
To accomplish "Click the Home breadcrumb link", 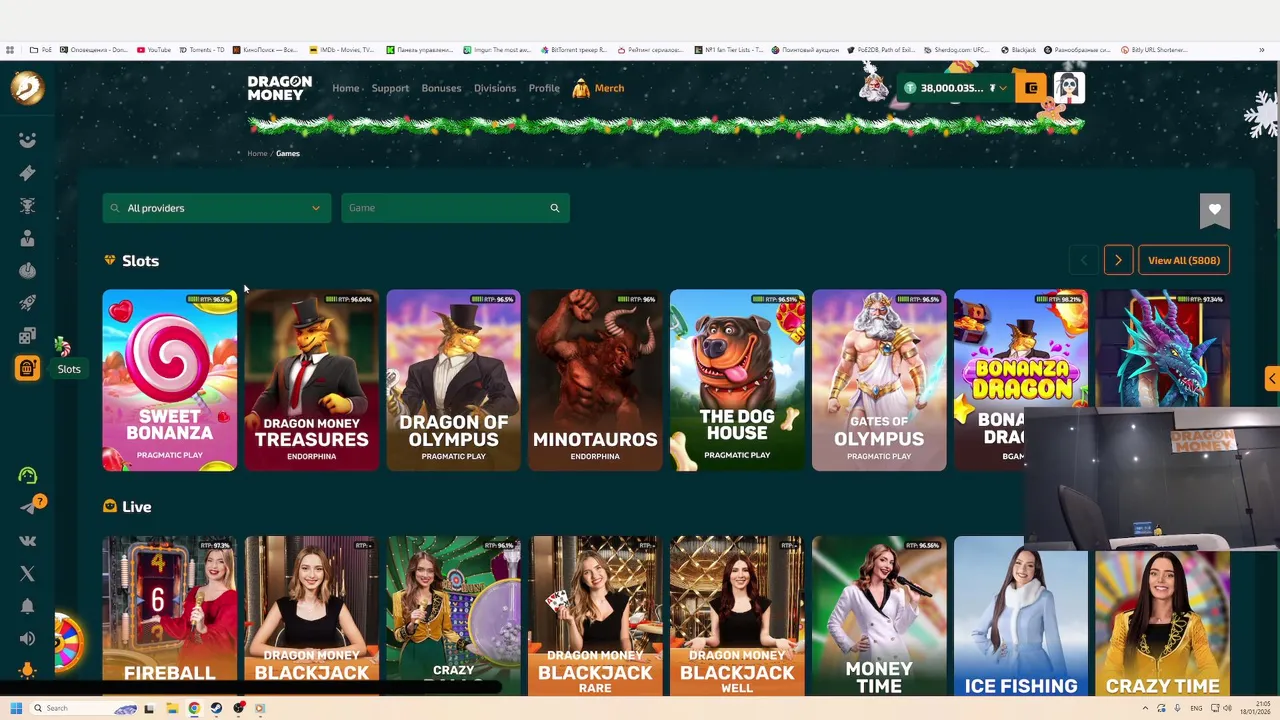I will tap(257, 154).
